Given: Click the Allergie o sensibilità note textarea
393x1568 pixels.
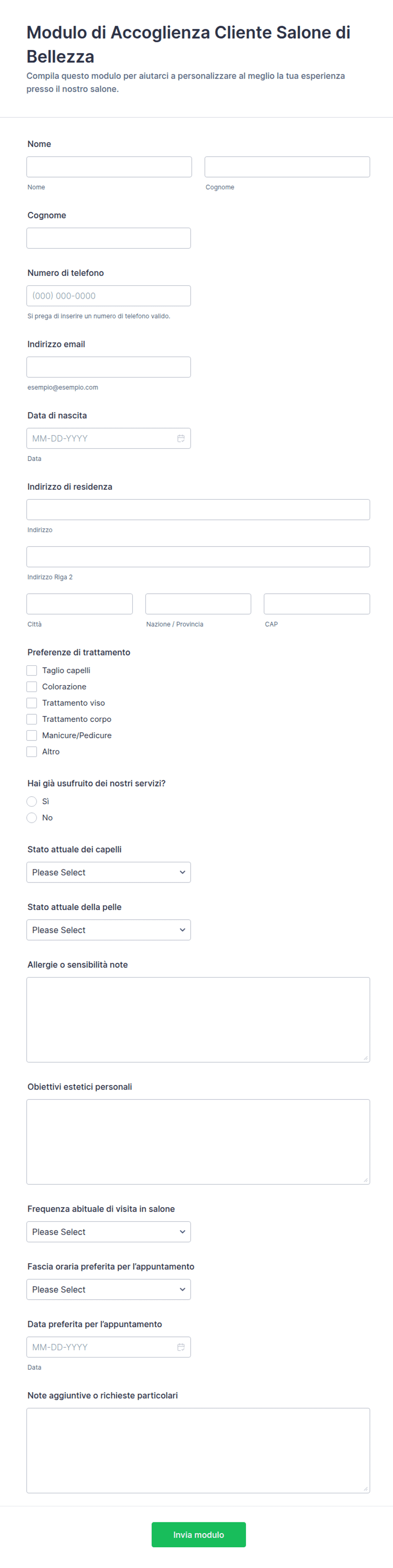Looking at the screenshot, I should [198, 1019].
